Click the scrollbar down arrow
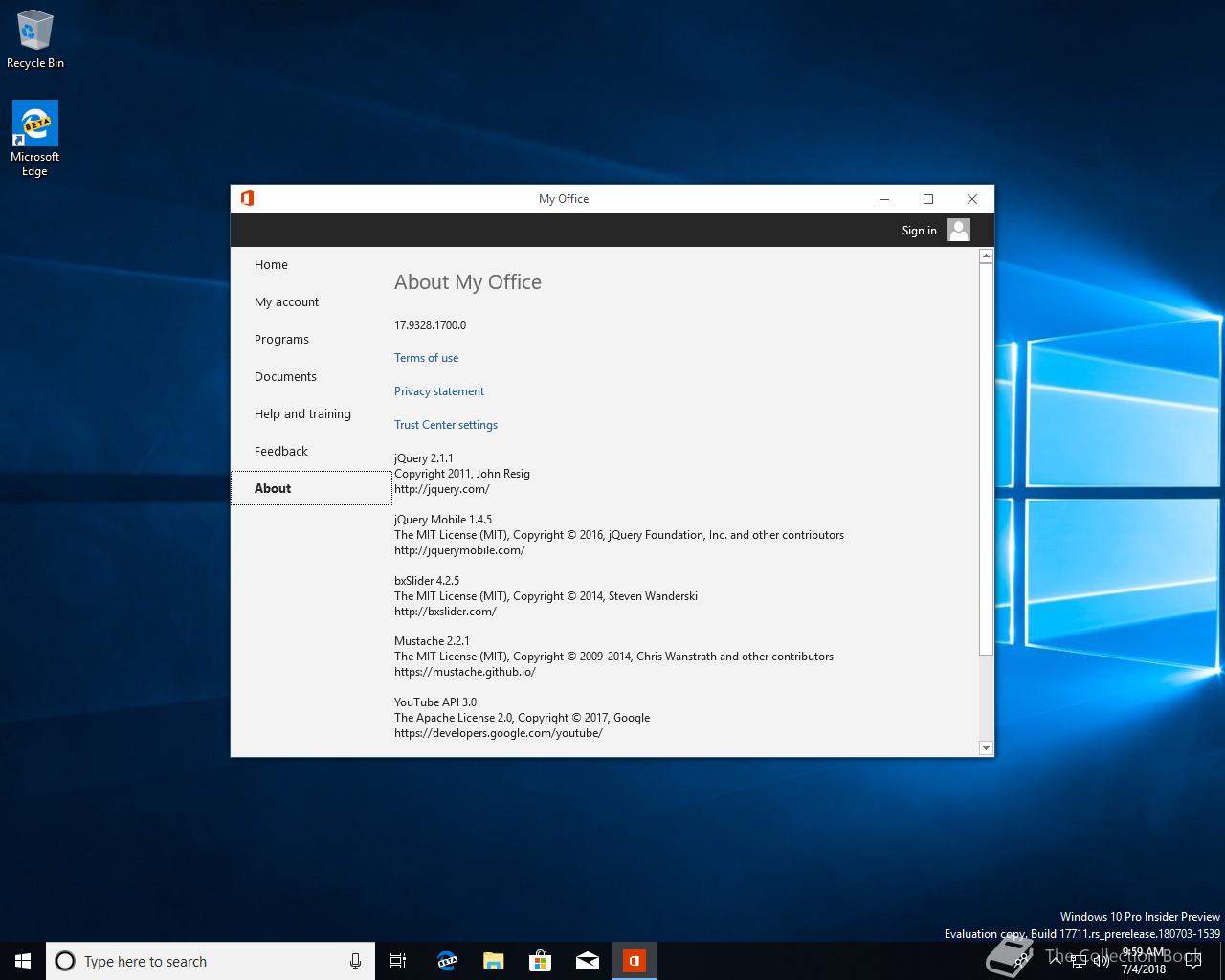 coord(986,747)
